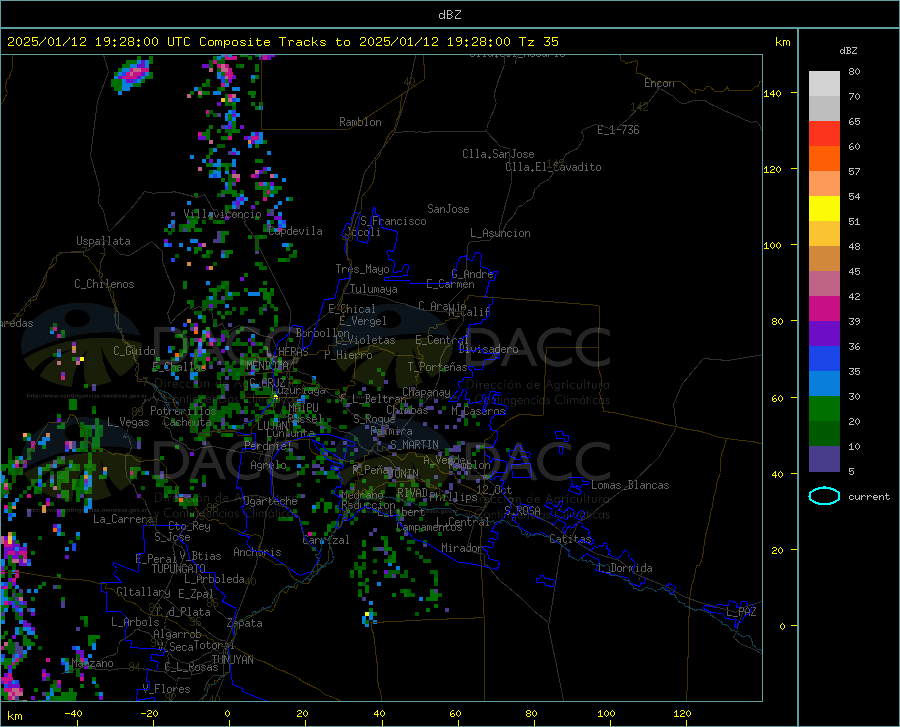This screenshot has height=727, width=900.
Task: Click the 'SanJose' label near map center
Action: 448,209
